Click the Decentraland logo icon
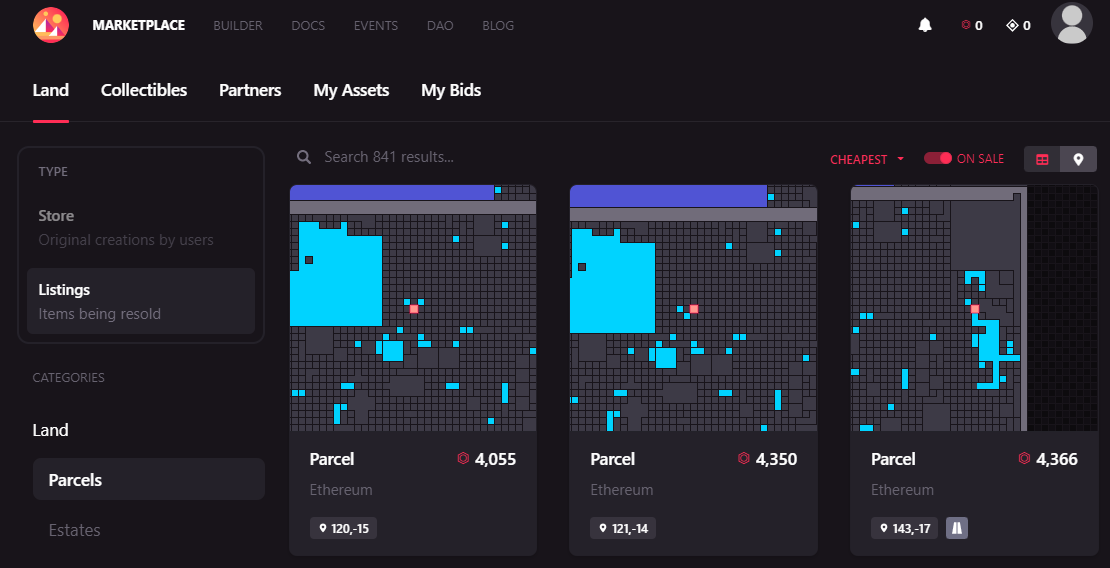This screenshot has width=1110, height=568. point(51,25)
